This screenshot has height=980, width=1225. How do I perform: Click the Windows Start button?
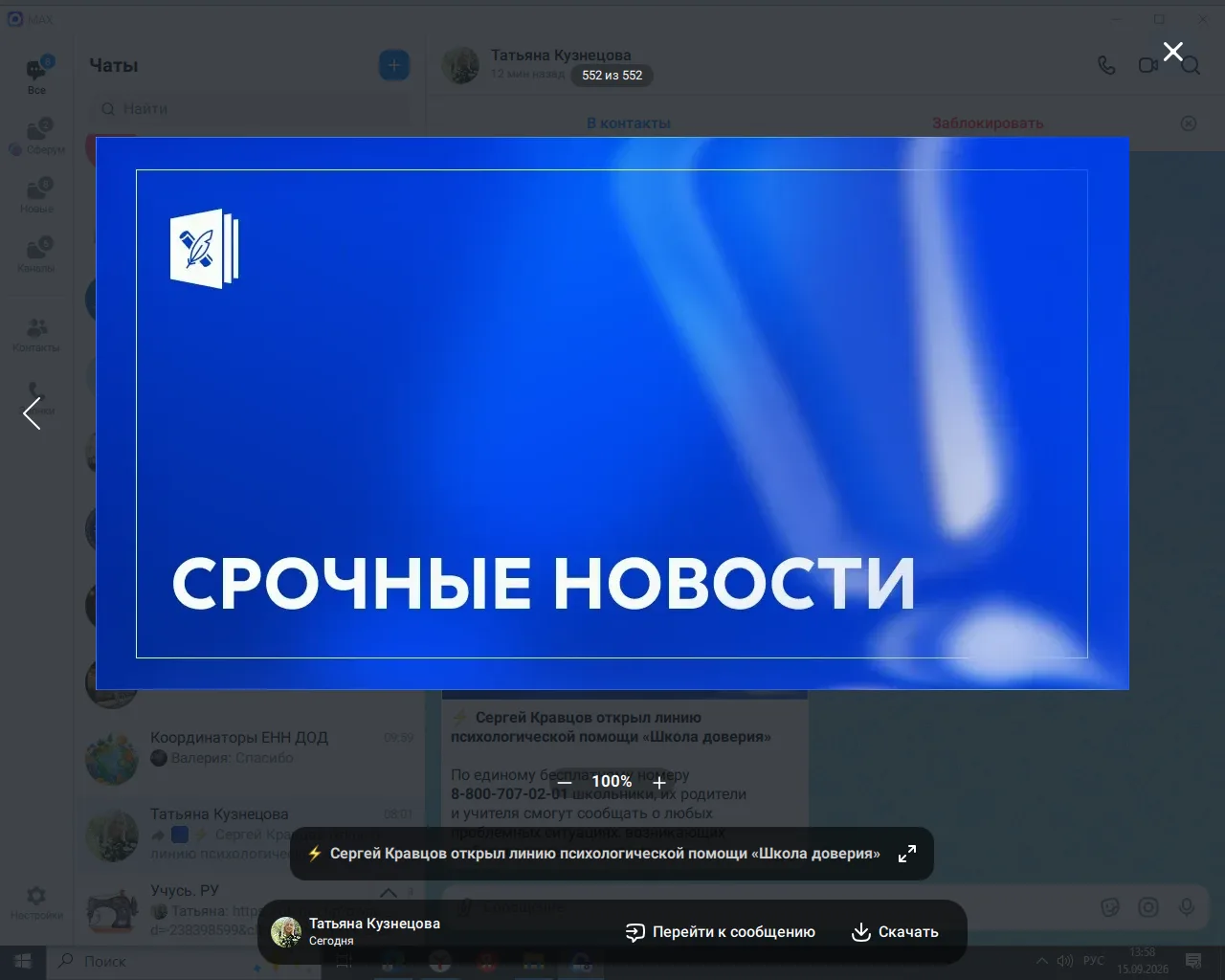point(23,961)
